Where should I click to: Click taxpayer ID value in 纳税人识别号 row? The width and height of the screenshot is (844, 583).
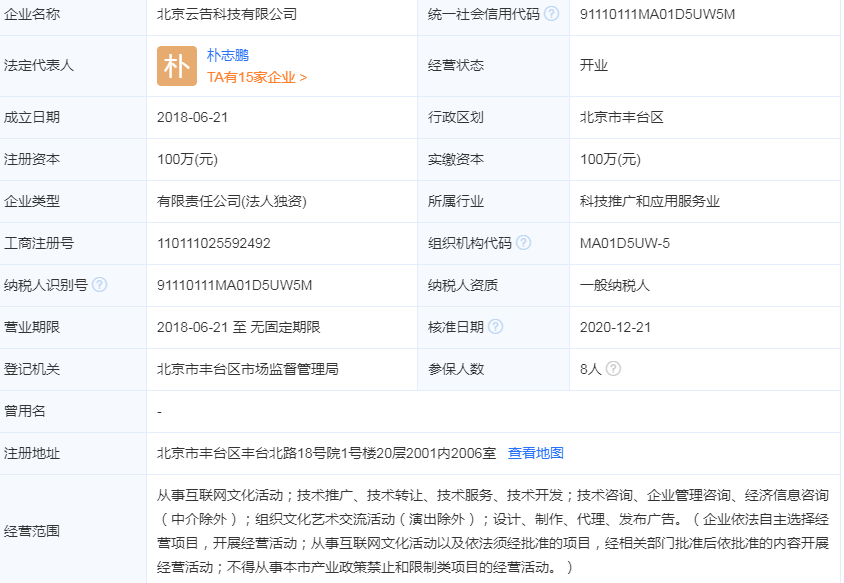234,285
